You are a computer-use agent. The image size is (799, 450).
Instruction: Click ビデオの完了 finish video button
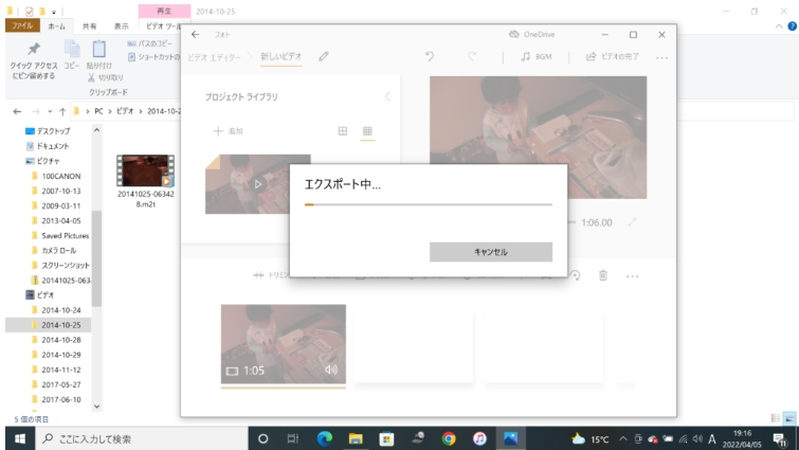(612, 57)
